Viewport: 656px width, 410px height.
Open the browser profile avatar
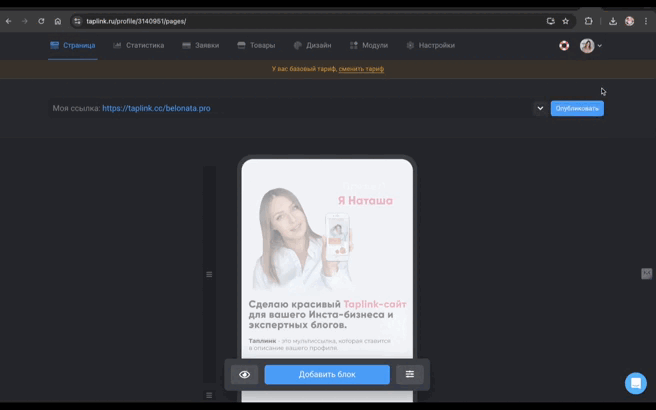tap(629, 21)
